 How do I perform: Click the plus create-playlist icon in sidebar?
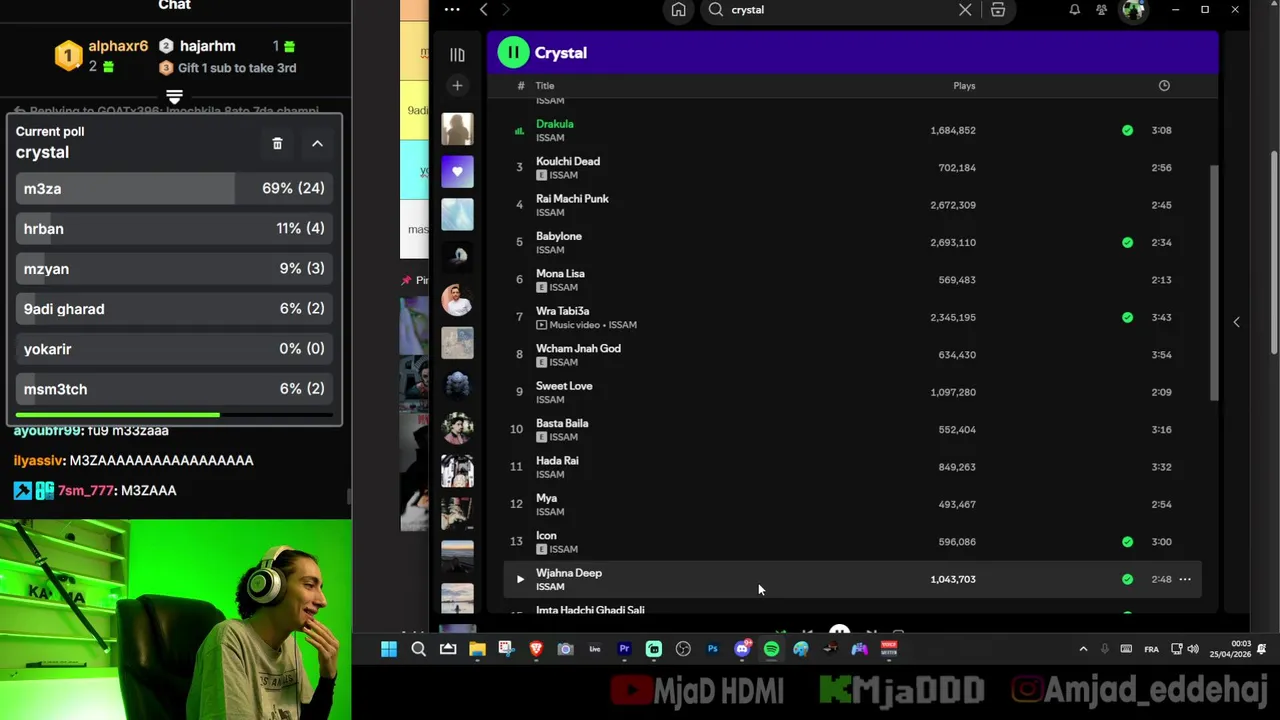coord(457,86)
